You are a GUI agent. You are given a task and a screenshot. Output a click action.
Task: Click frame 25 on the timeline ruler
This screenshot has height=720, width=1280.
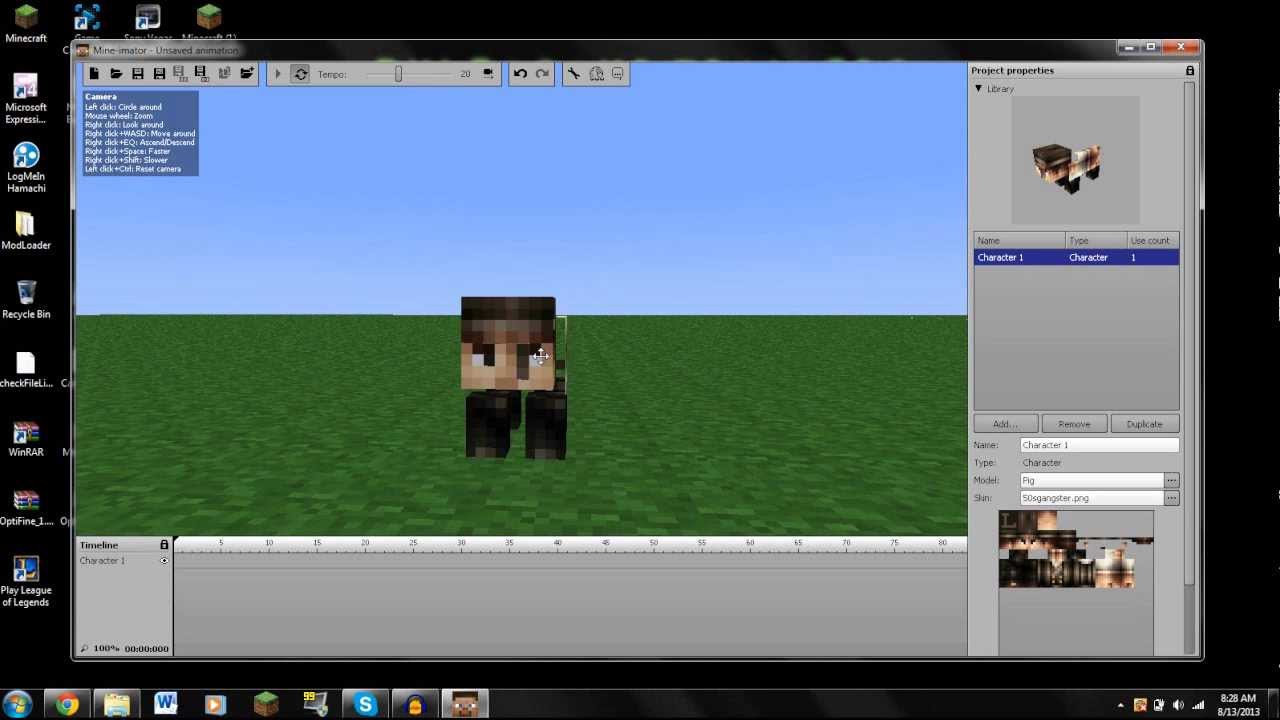pyautogui.click(x=413, y=545)
